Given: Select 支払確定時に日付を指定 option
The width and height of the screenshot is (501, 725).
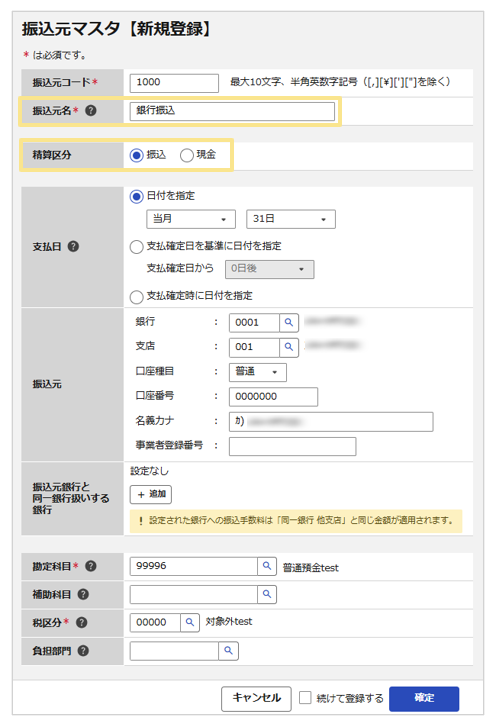Looking at the screenshot, I should pos(136,297).
